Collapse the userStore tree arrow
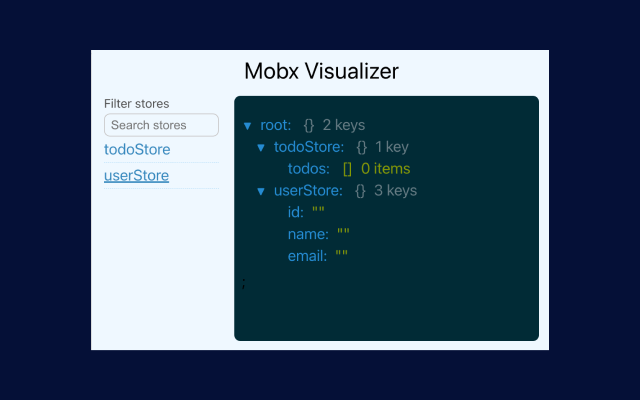 [261, 191]
